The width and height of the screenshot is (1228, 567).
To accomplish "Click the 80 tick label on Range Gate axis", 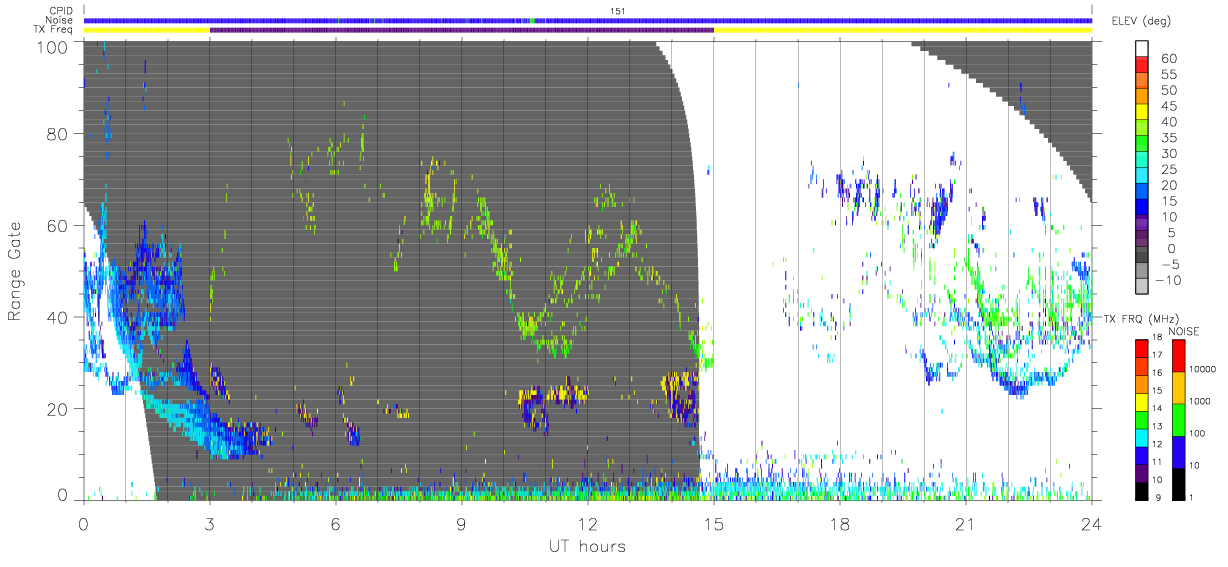I will [x=57, y=135].
